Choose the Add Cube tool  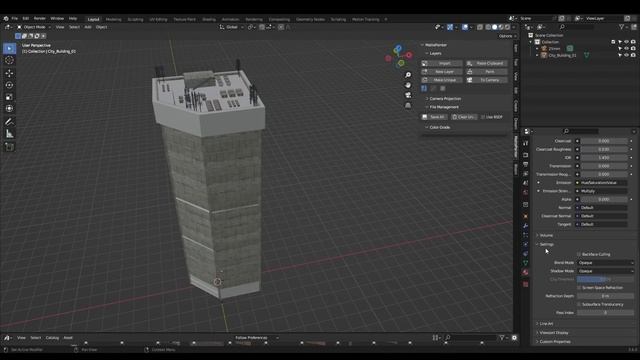point(9,147)
